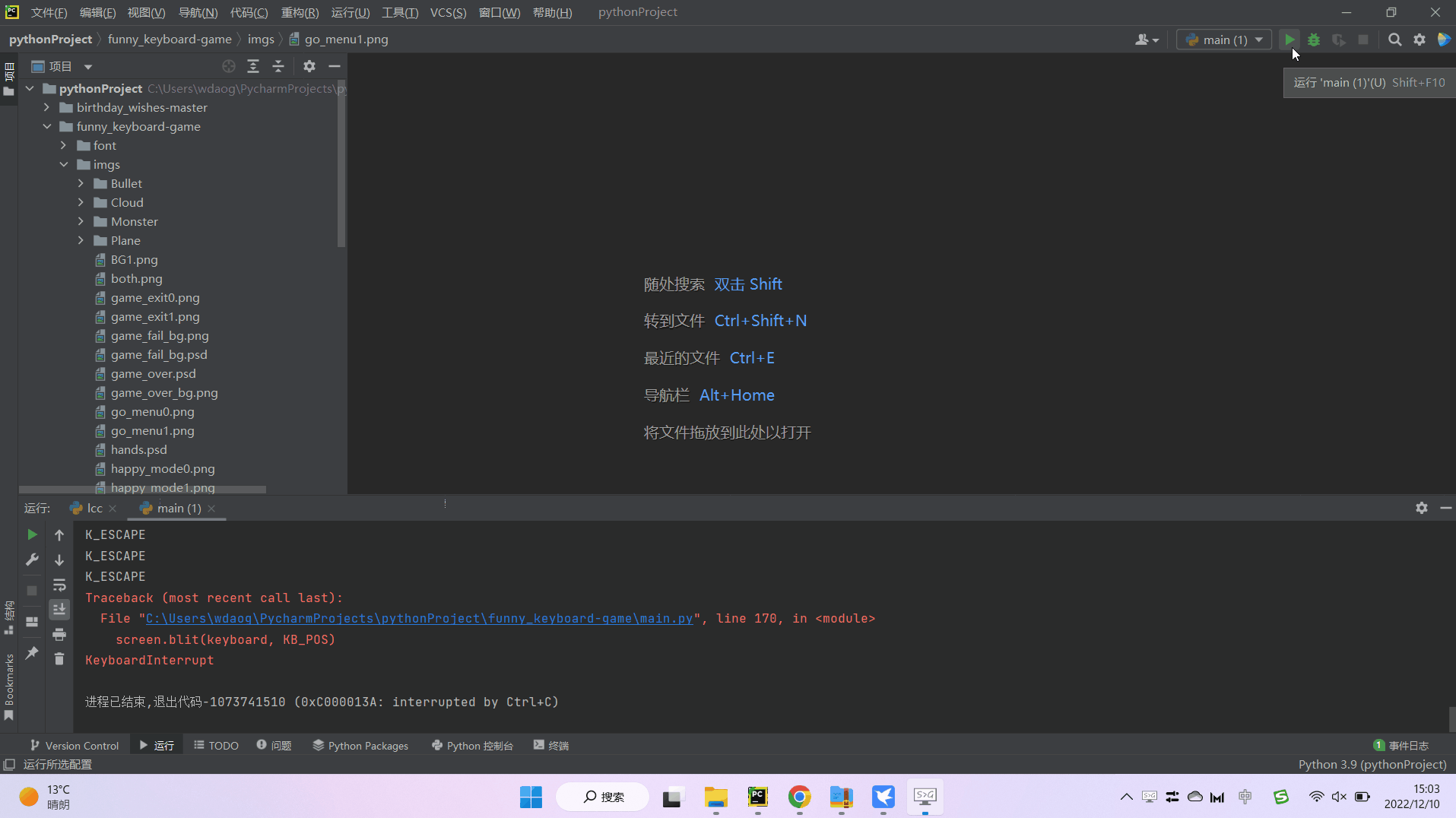1456x818 pixels.
Task: Open Chrome from Windows taskbar
Action: [799, 797]
